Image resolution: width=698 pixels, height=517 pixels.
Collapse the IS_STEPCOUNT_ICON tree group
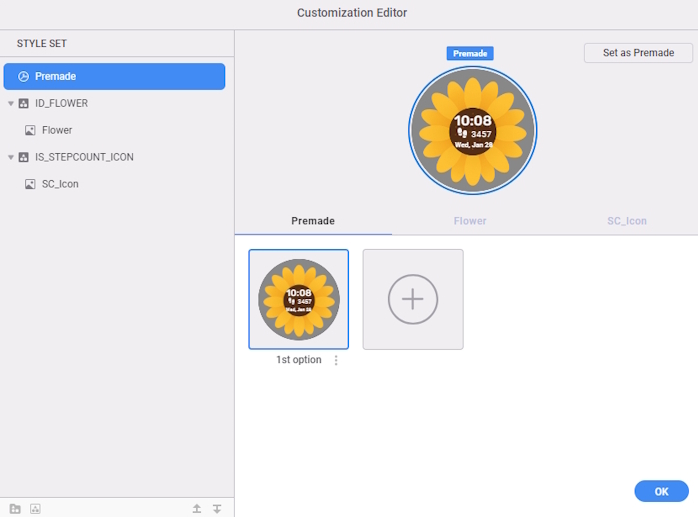11,157
